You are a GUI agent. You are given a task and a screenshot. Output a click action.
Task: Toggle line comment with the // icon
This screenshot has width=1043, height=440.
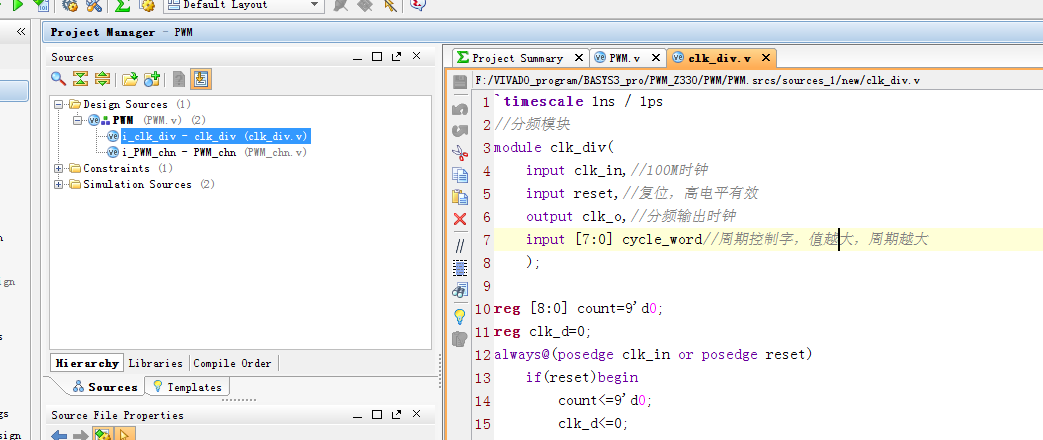coord(460,245)
